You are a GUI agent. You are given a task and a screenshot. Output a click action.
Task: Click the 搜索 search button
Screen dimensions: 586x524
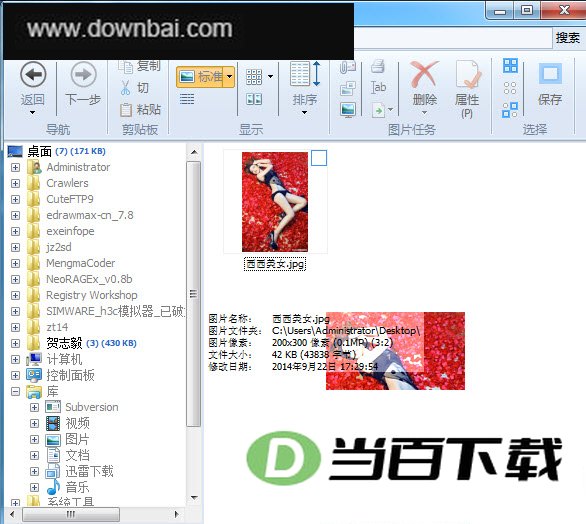click(567, 38)
